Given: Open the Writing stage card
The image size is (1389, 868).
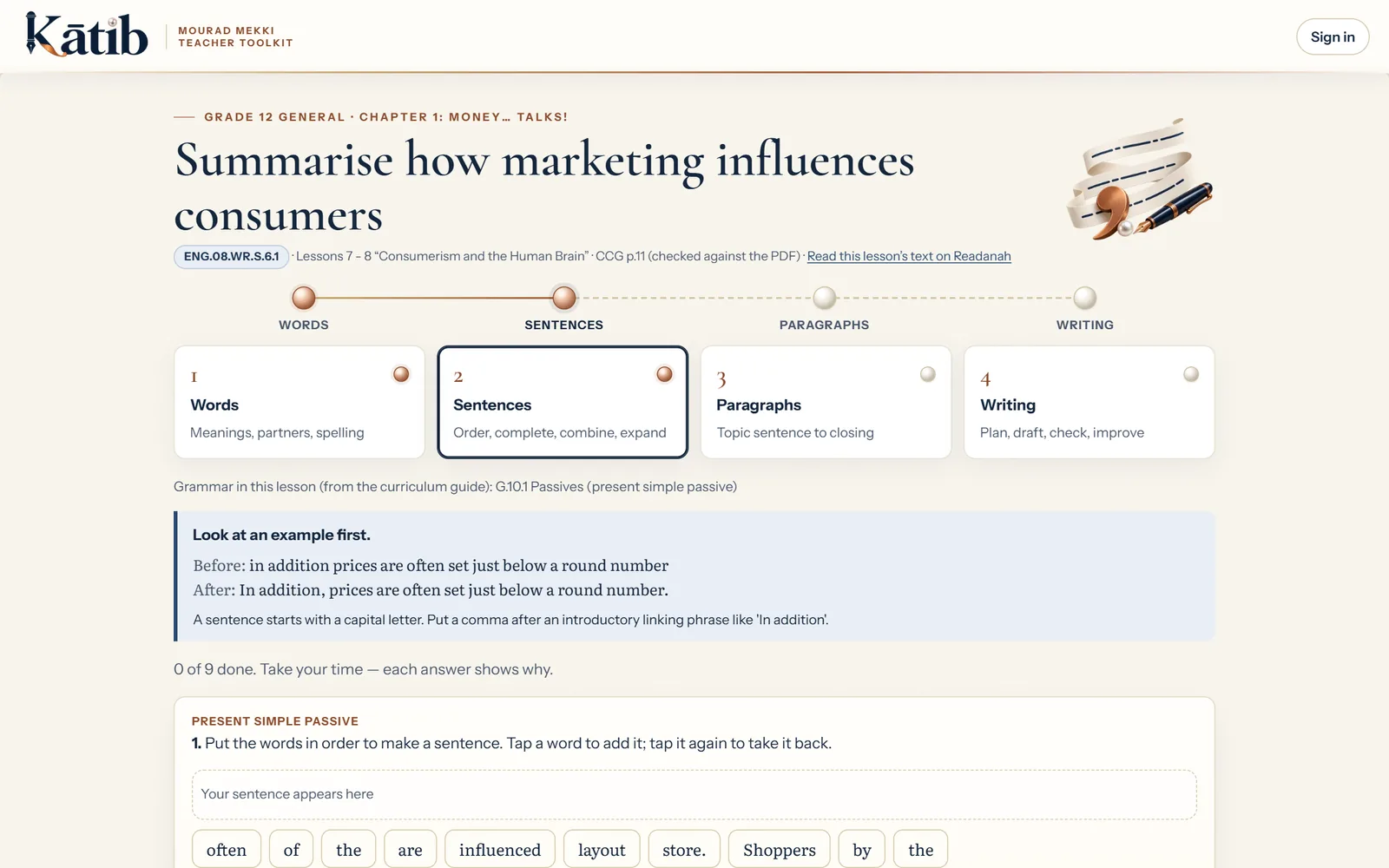Looking at the screenshot, I should coord(1089,402).
